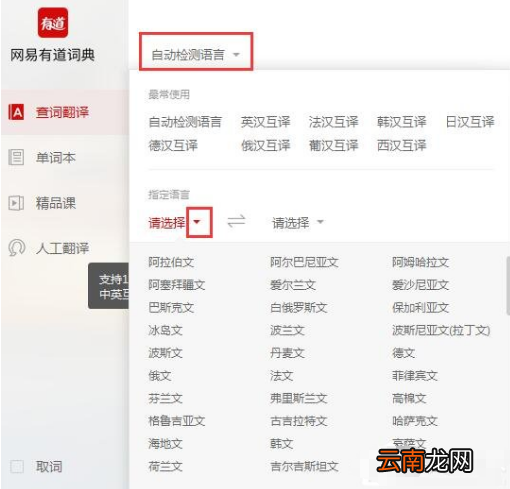This screenshot has width=510, height=489.
Task: Select 英汉互译 option
Action: [x=266, y=122]
